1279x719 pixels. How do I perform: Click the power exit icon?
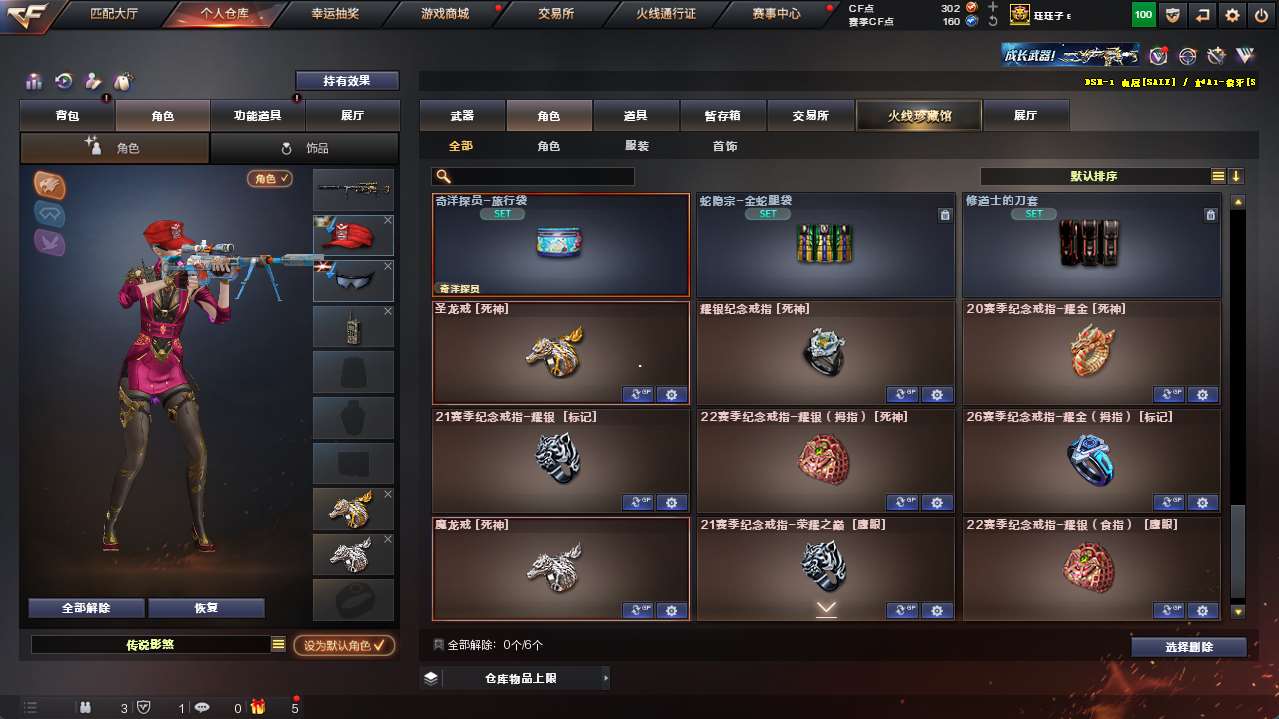[1261, 15]
